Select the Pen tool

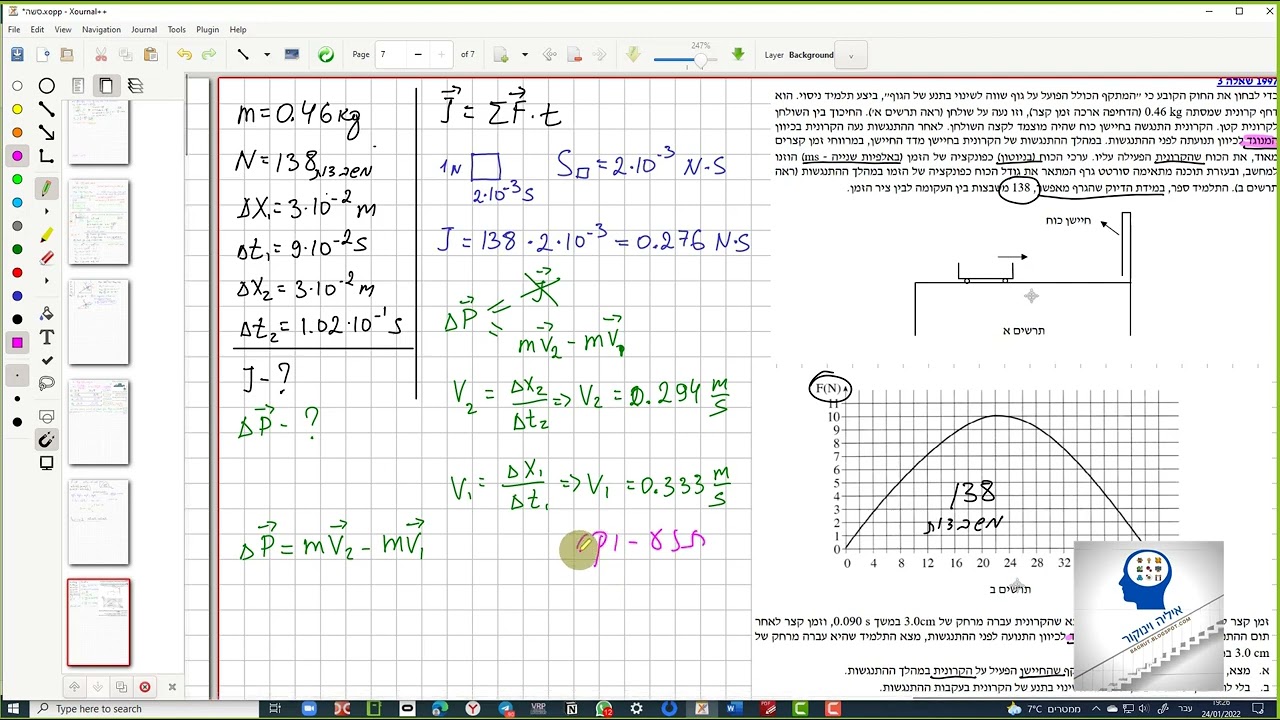tap(46, 187)
